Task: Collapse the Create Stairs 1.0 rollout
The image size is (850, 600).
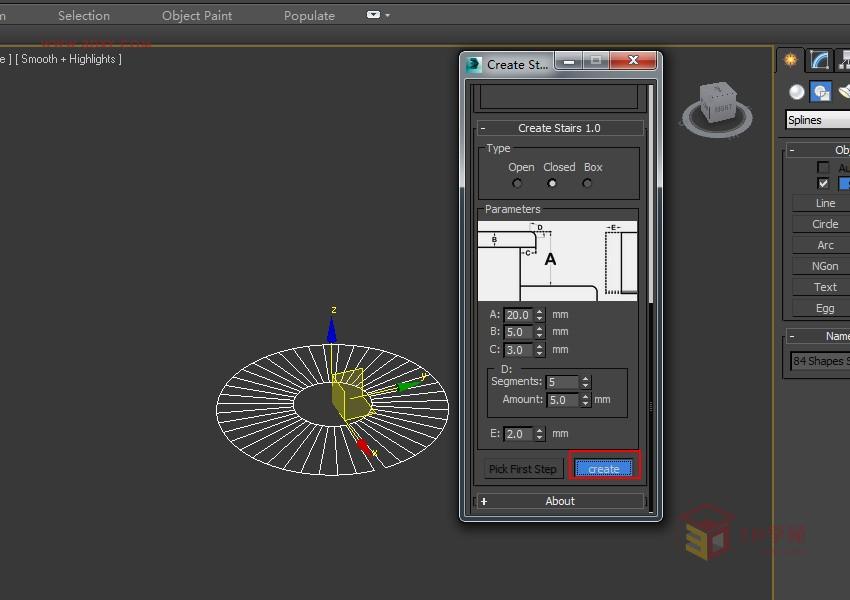Action: [x=559, y=128]
